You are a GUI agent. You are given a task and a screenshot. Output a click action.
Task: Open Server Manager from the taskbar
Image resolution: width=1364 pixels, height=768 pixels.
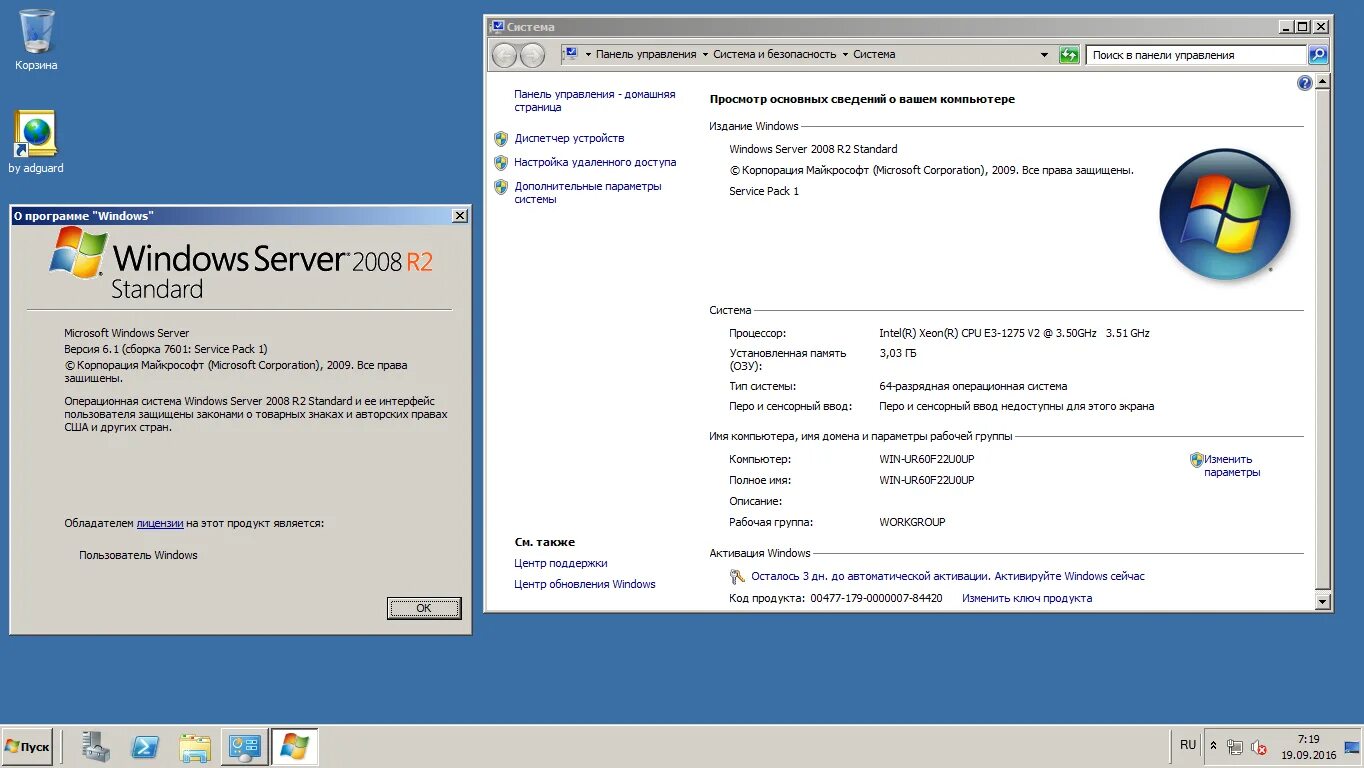(96, 747)
